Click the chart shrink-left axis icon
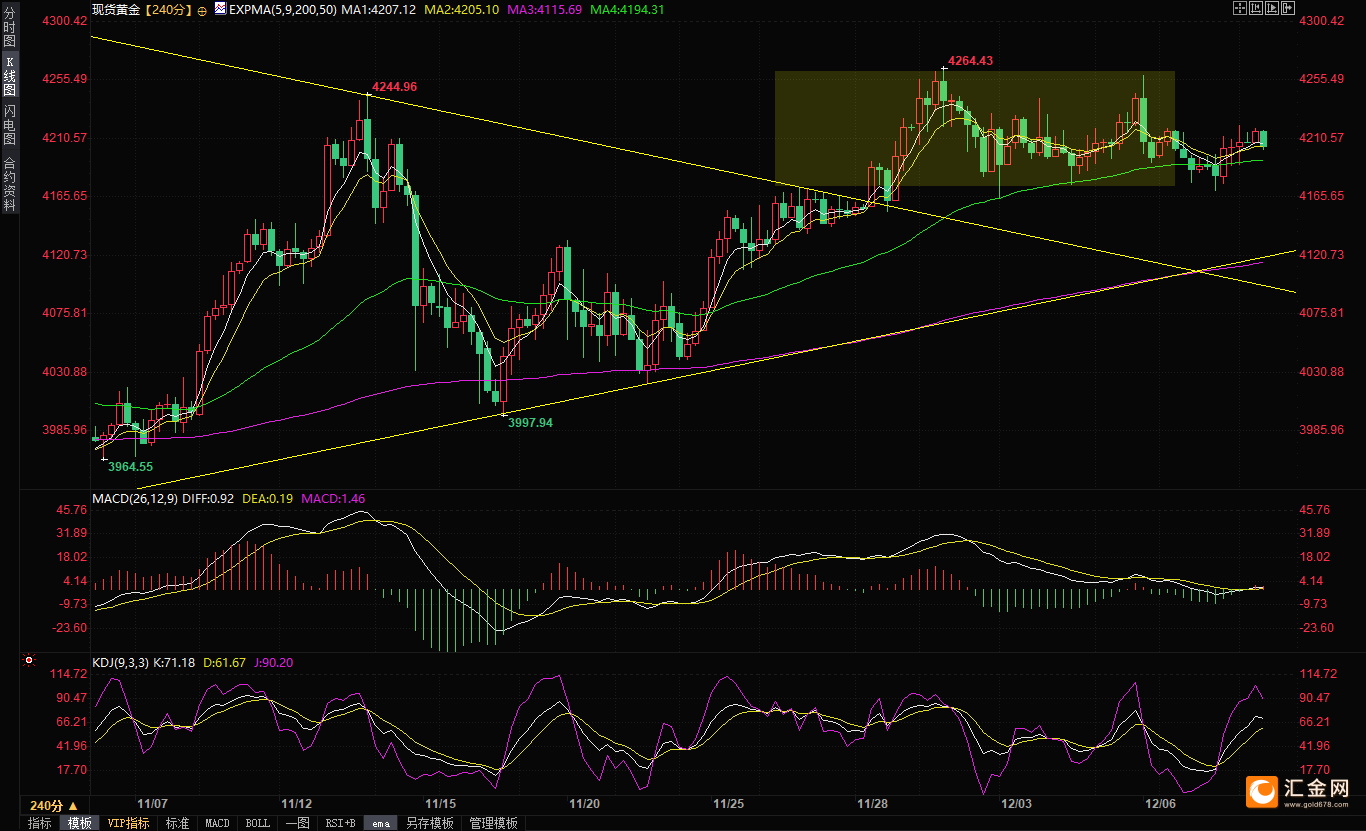The width and height of the screenshot is (1366, 831). pyautogui.click(x=1256, y=8)
